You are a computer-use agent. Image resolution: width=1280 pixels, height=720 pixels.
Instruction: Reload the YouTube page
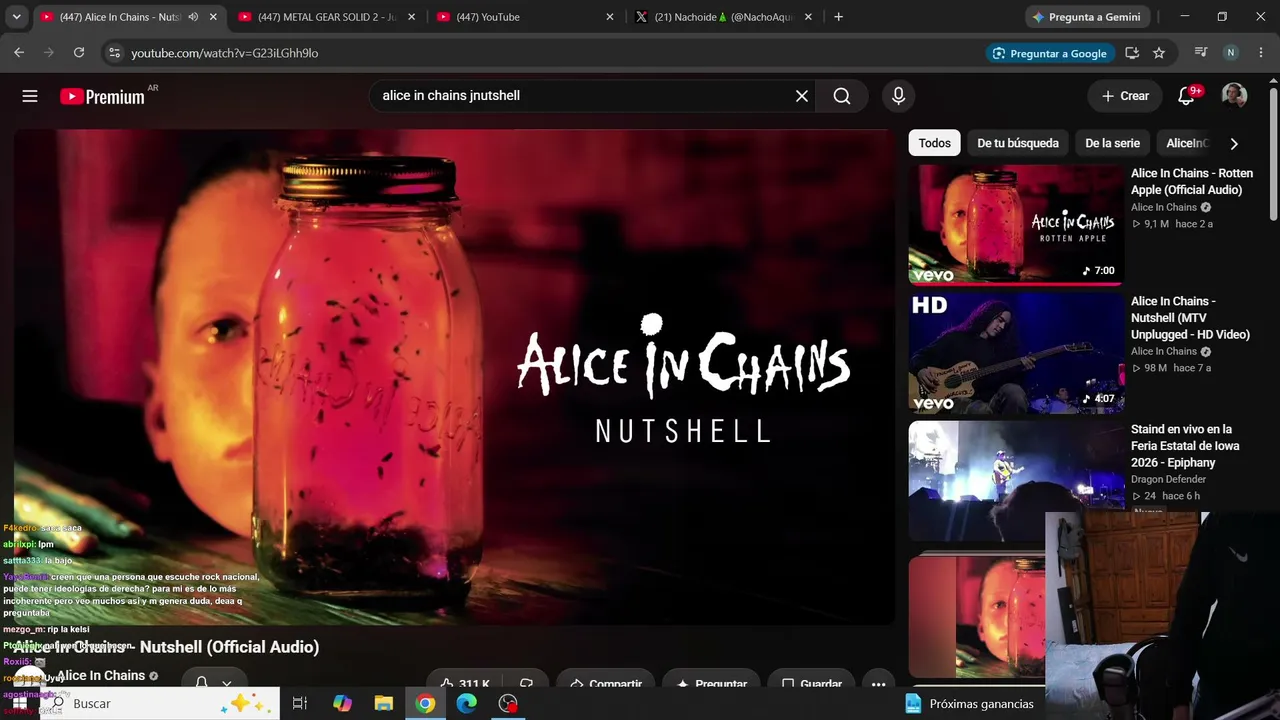pyautogui.click(x=79, y=53)
